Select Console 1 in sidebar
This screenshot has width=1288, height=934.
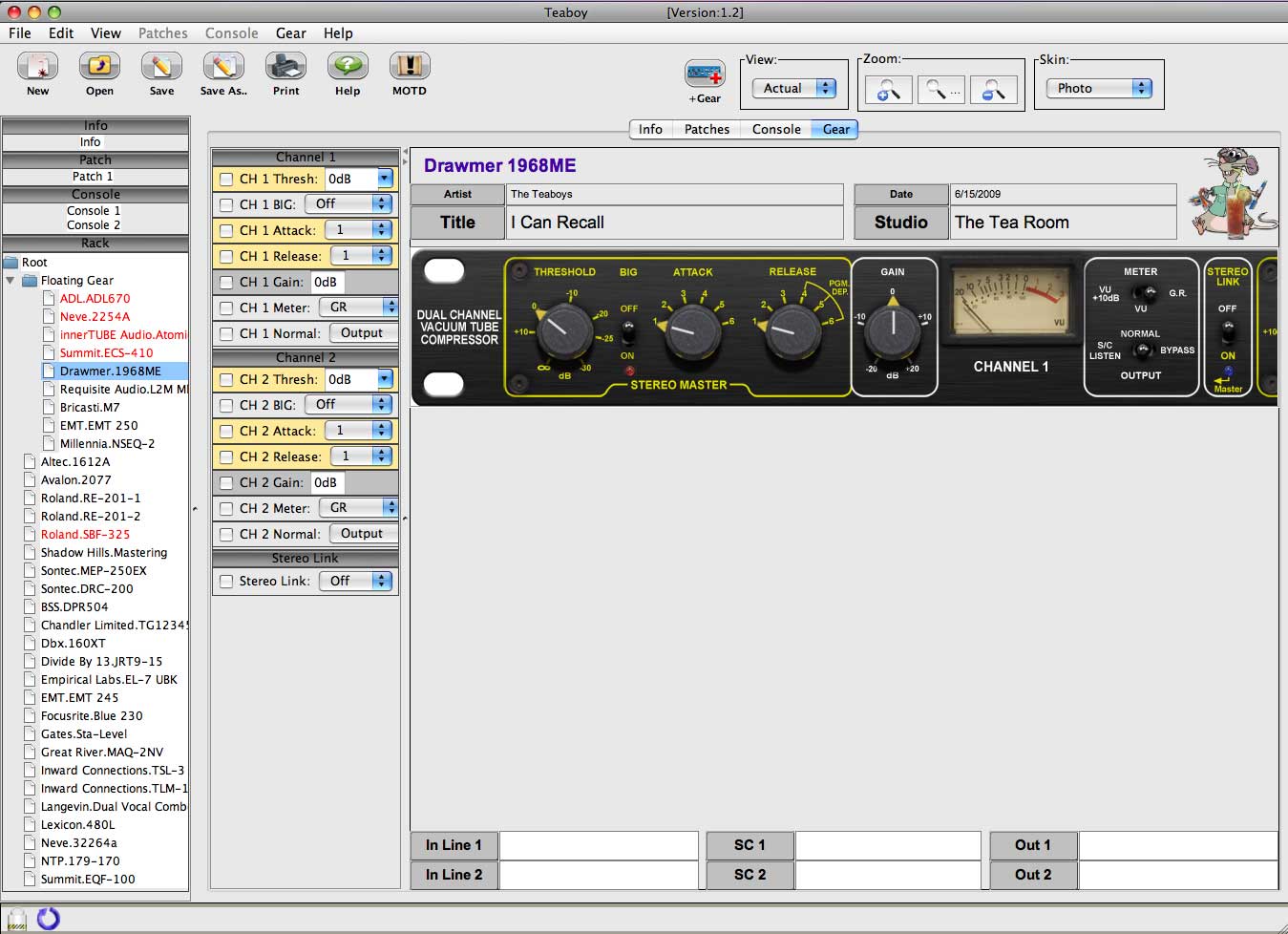point(94,210)
